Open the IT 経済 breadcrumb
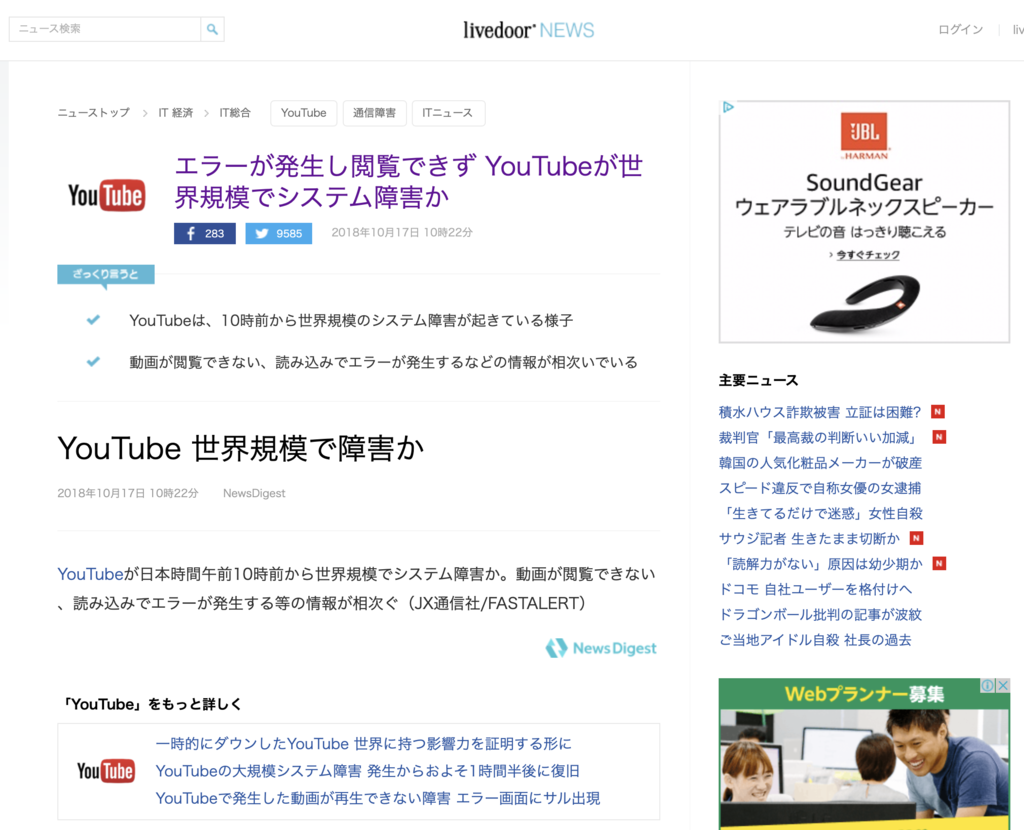The width and height of the screenshot is (1024, 830). (x=176, y=113)
